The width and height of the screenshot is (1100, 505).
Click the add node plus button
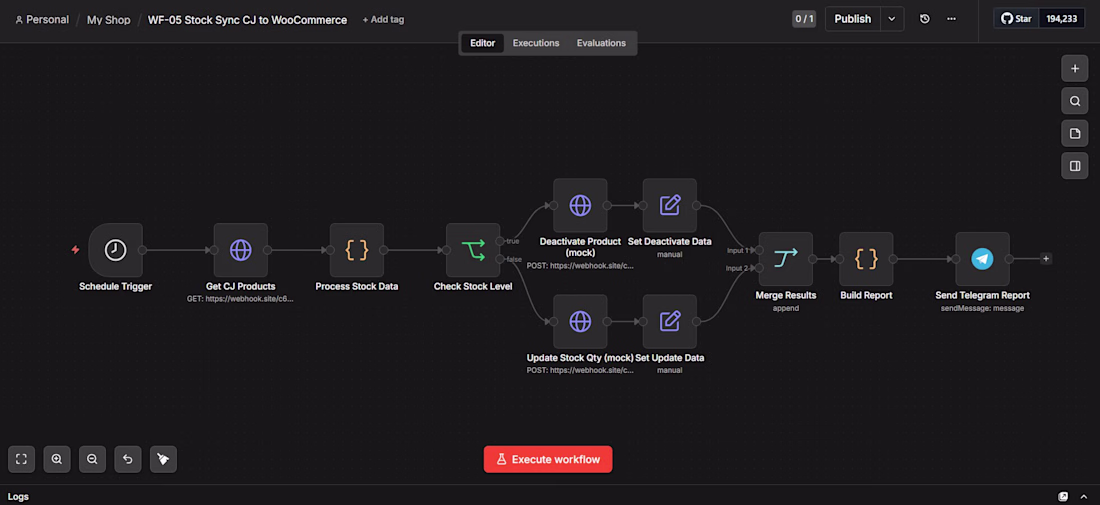pyautogui.click(x=1075, y=69)
